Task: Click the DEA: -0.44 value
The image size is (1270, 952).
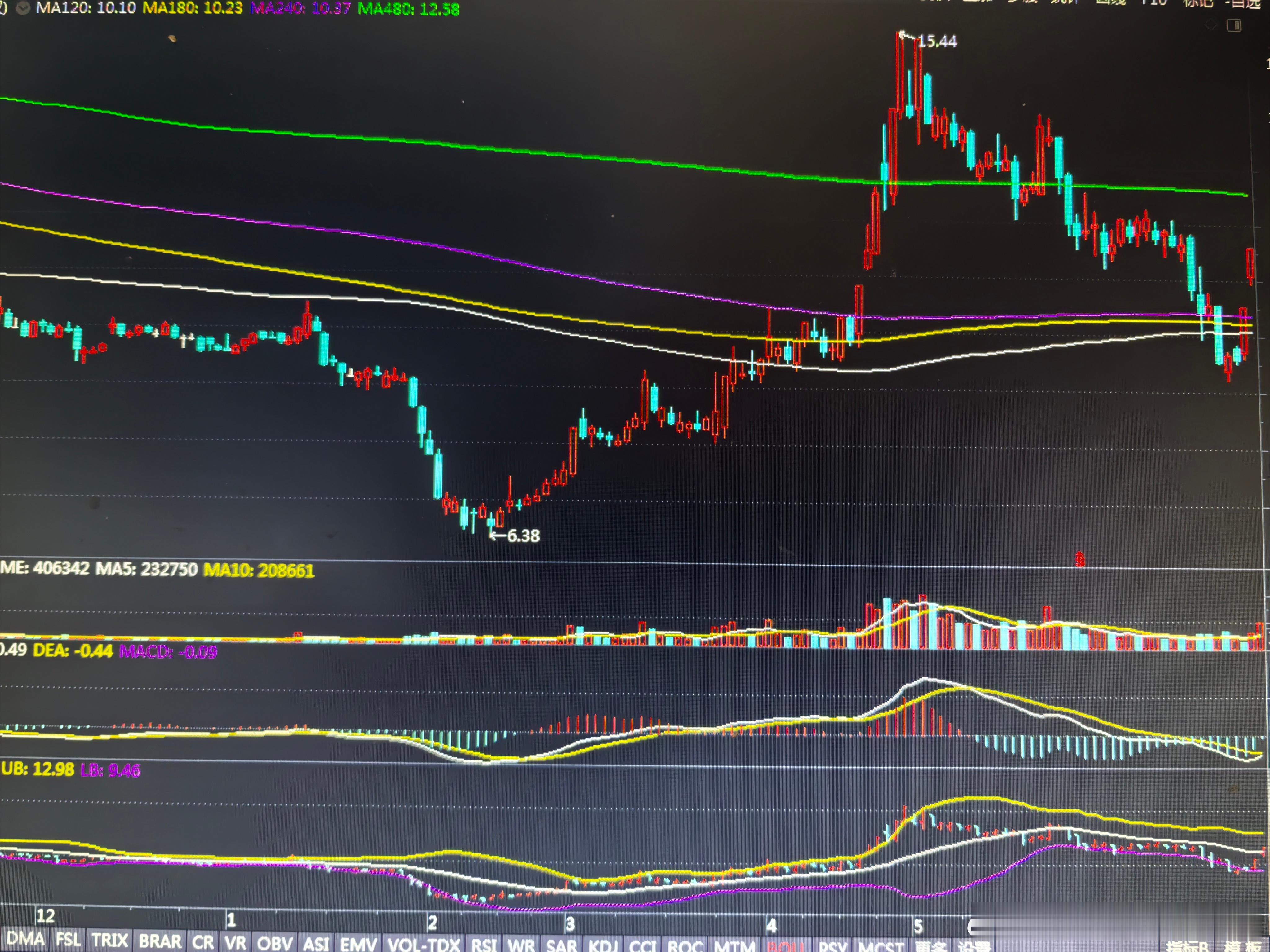Action: click(73, 651)
